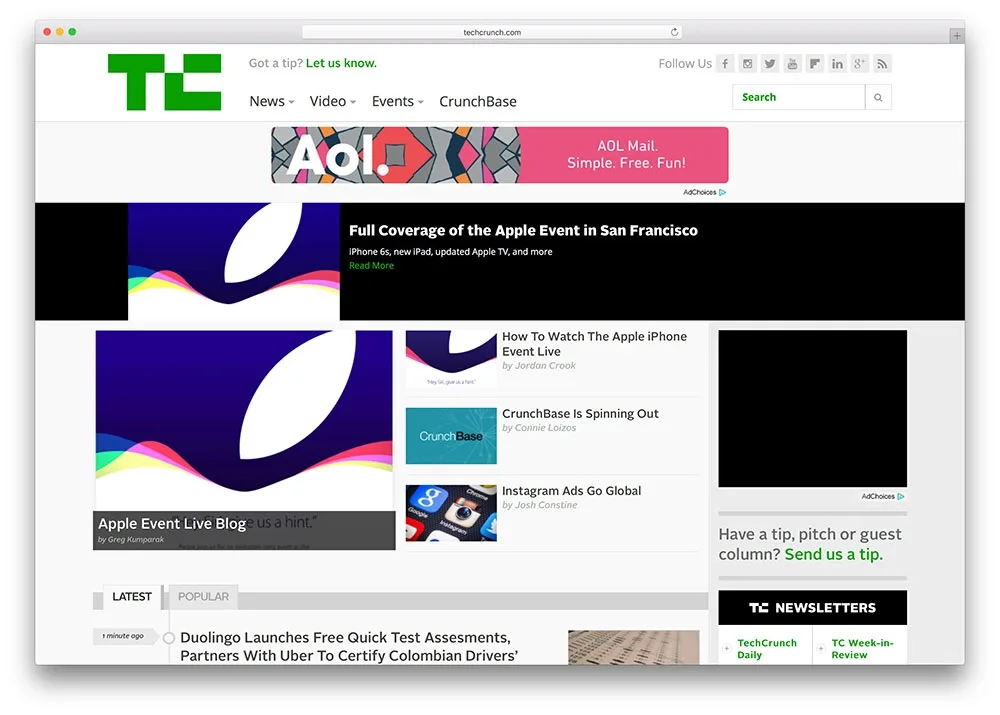
Task: Subscribe plus icon for TechCrunch Daily
Action: pos(726,649)
